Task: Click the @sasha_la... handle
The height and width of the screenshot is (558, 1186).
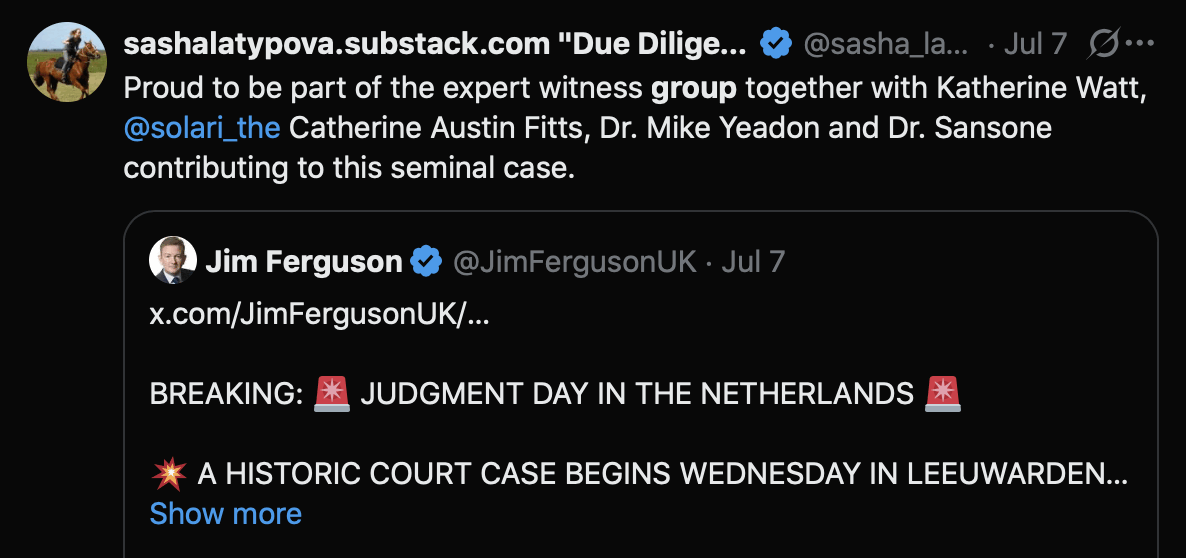Action: [886, 45]
